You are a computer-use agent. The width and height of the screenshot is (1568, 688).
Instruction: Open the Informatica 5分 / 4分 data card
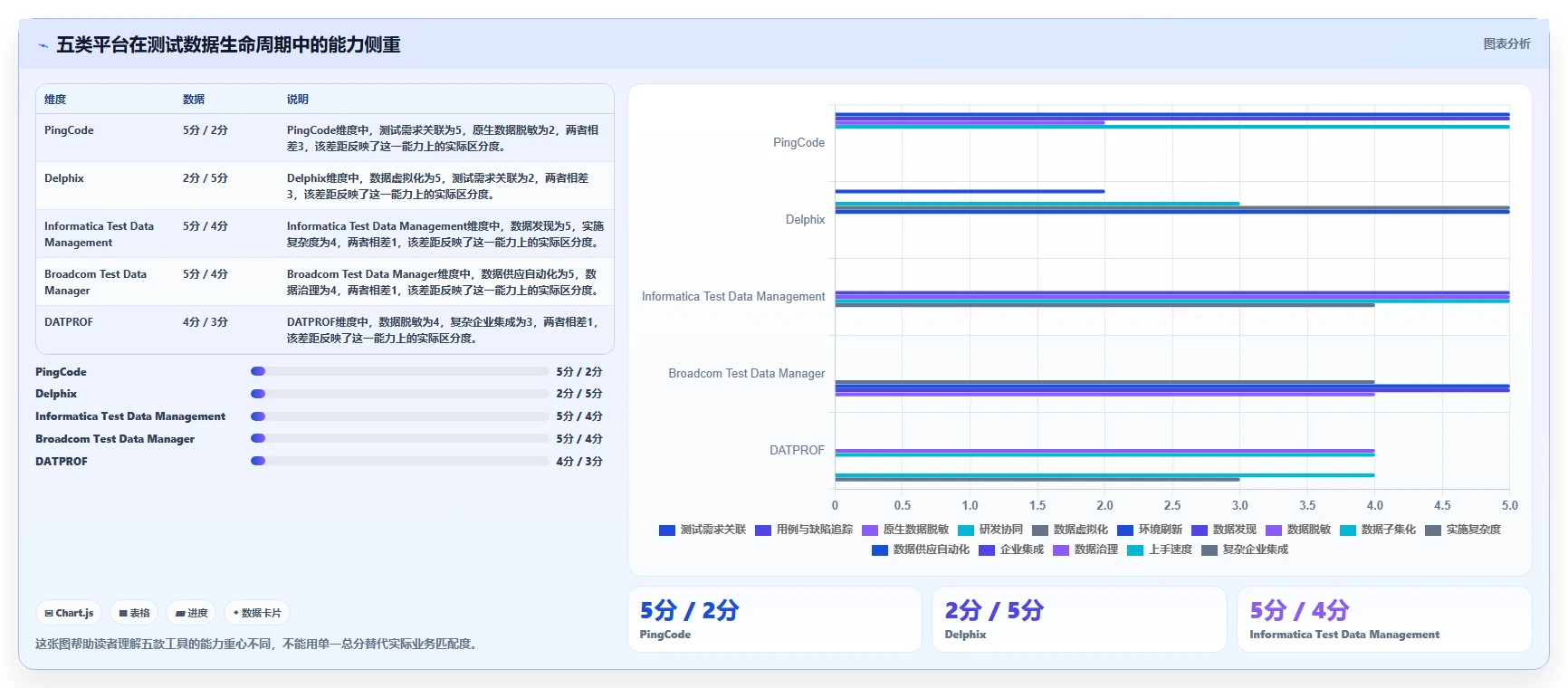[x=1384, y=619]
